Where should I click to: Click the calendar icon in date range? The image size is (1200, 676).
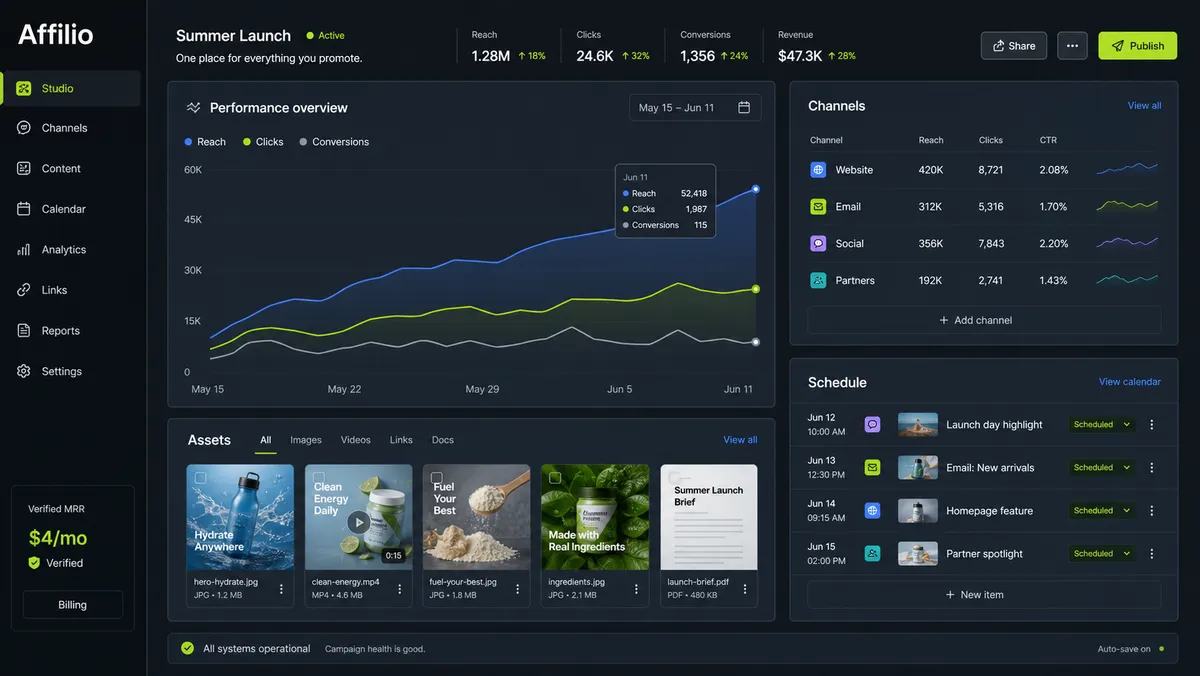[744, 108]
